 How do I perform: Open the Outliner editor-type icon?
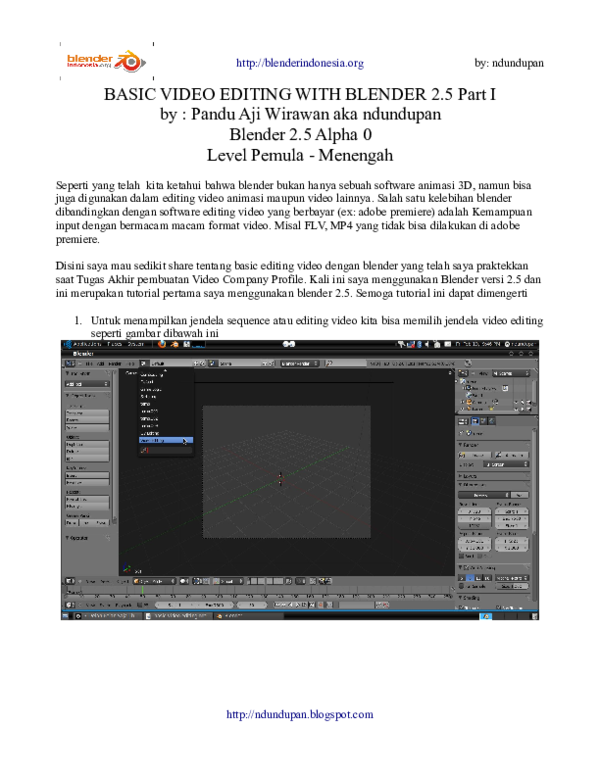[463, 373]
